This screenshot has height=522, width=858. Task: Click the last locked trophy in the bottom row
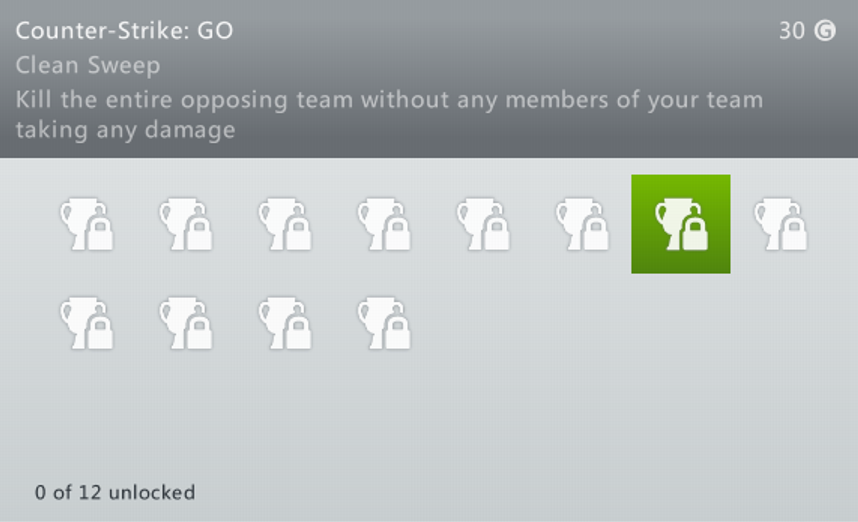(383, 322)
